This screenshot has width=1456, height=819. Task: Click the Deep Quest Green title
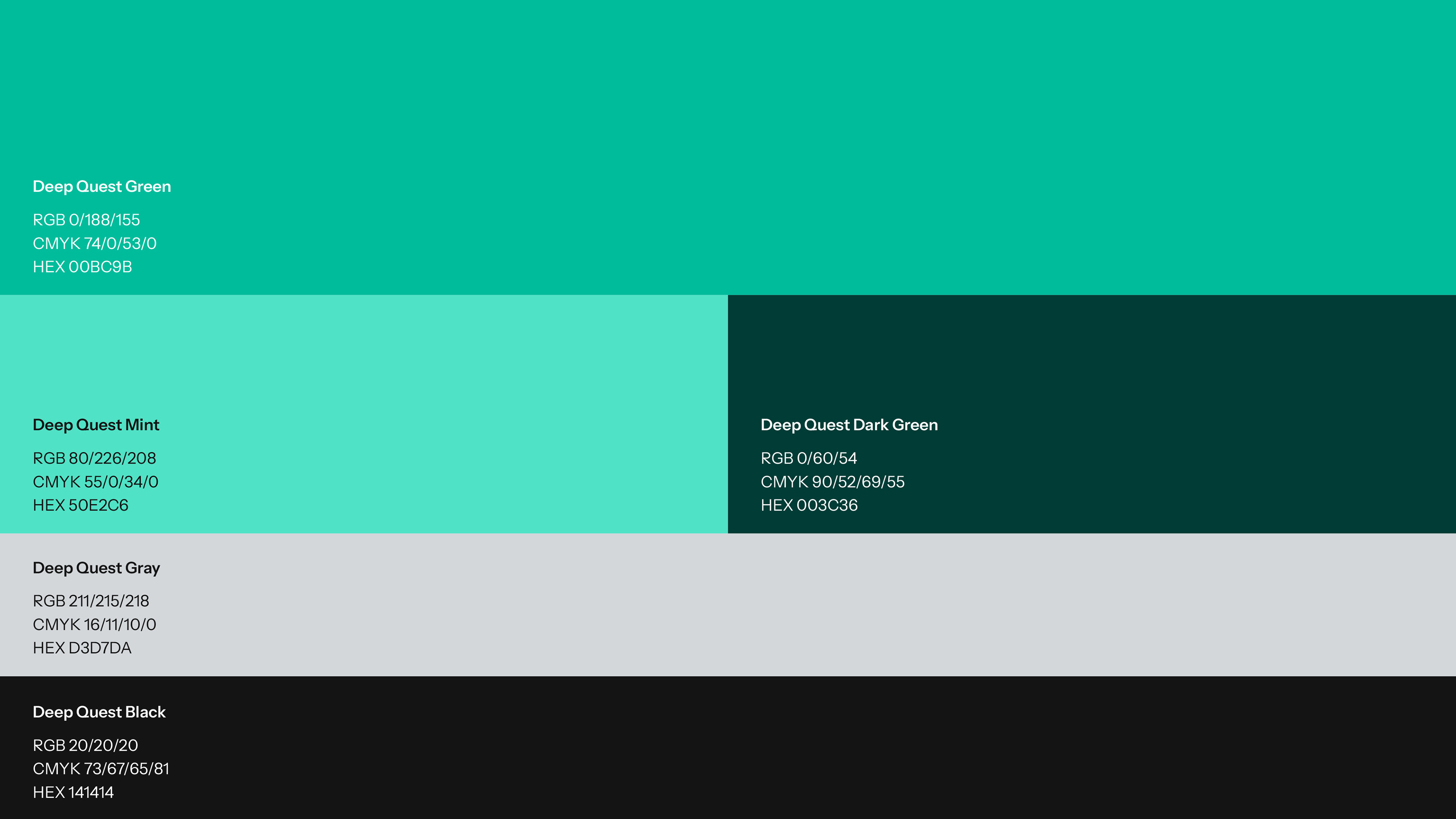102,187
